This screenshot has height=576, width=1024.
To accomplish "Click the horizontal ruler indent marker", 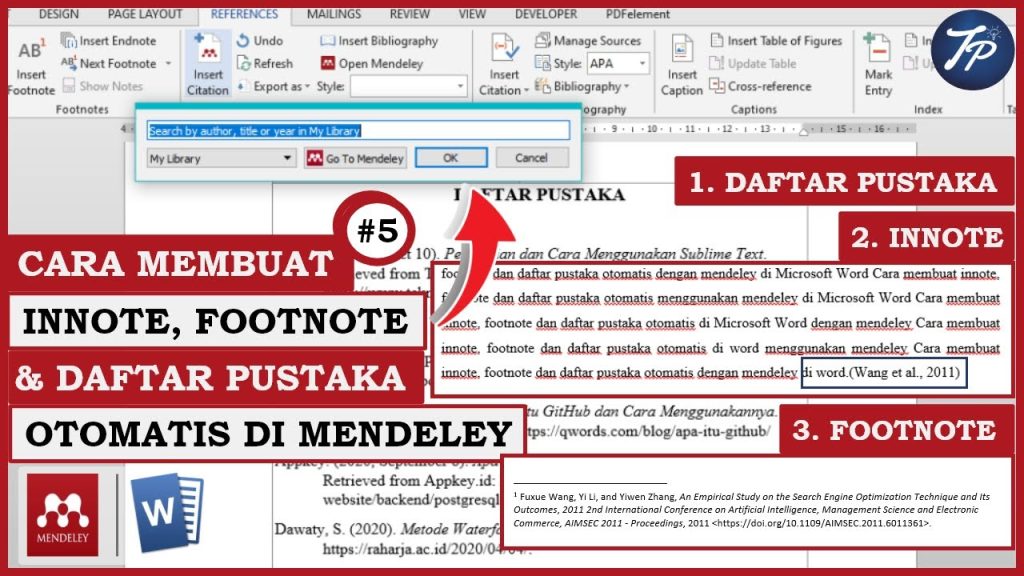I will click(x=803, y=130).
